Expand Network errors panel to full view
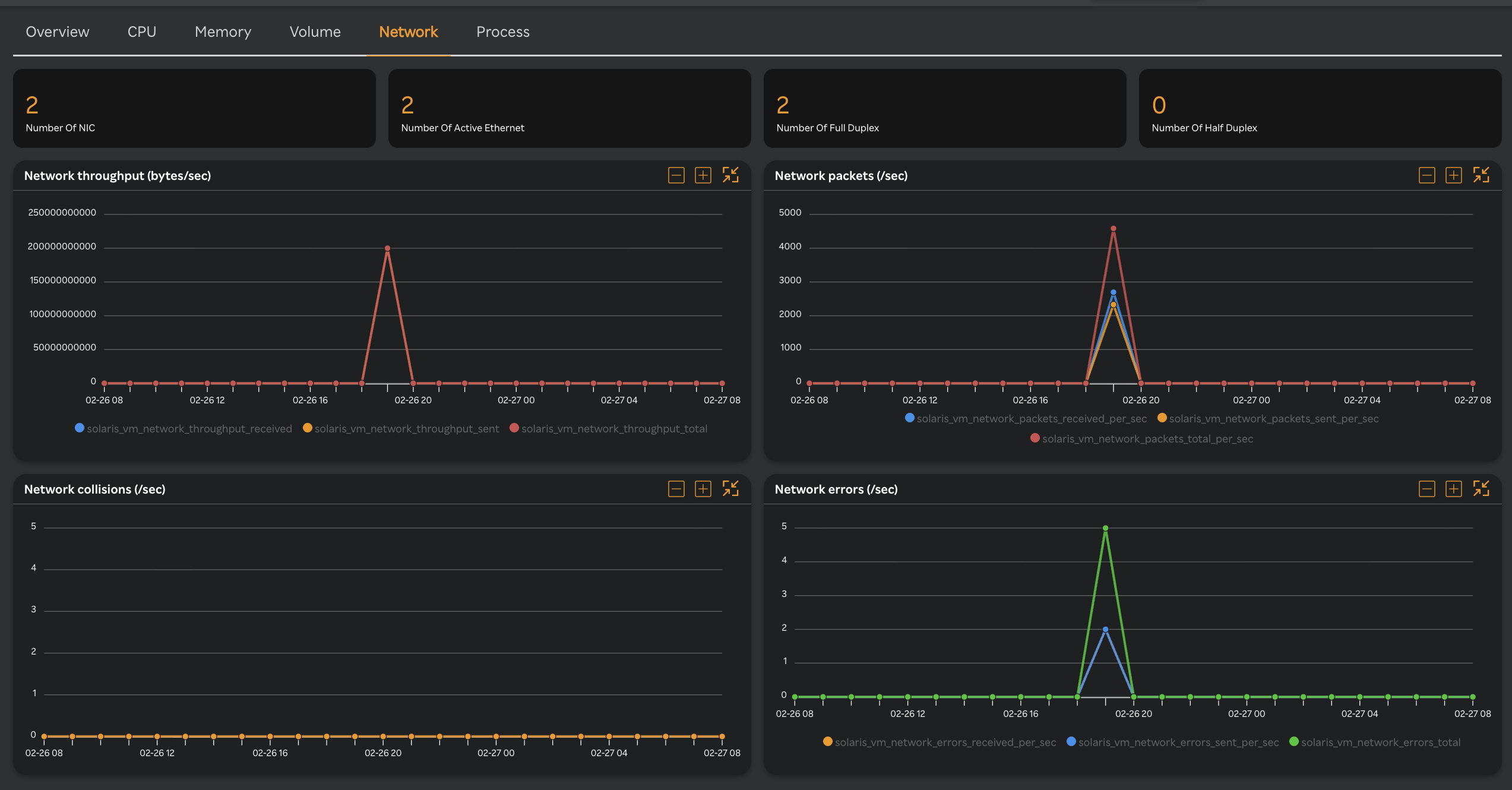1512x790 pixels. pyautogui.click(x=1482, y=488)
